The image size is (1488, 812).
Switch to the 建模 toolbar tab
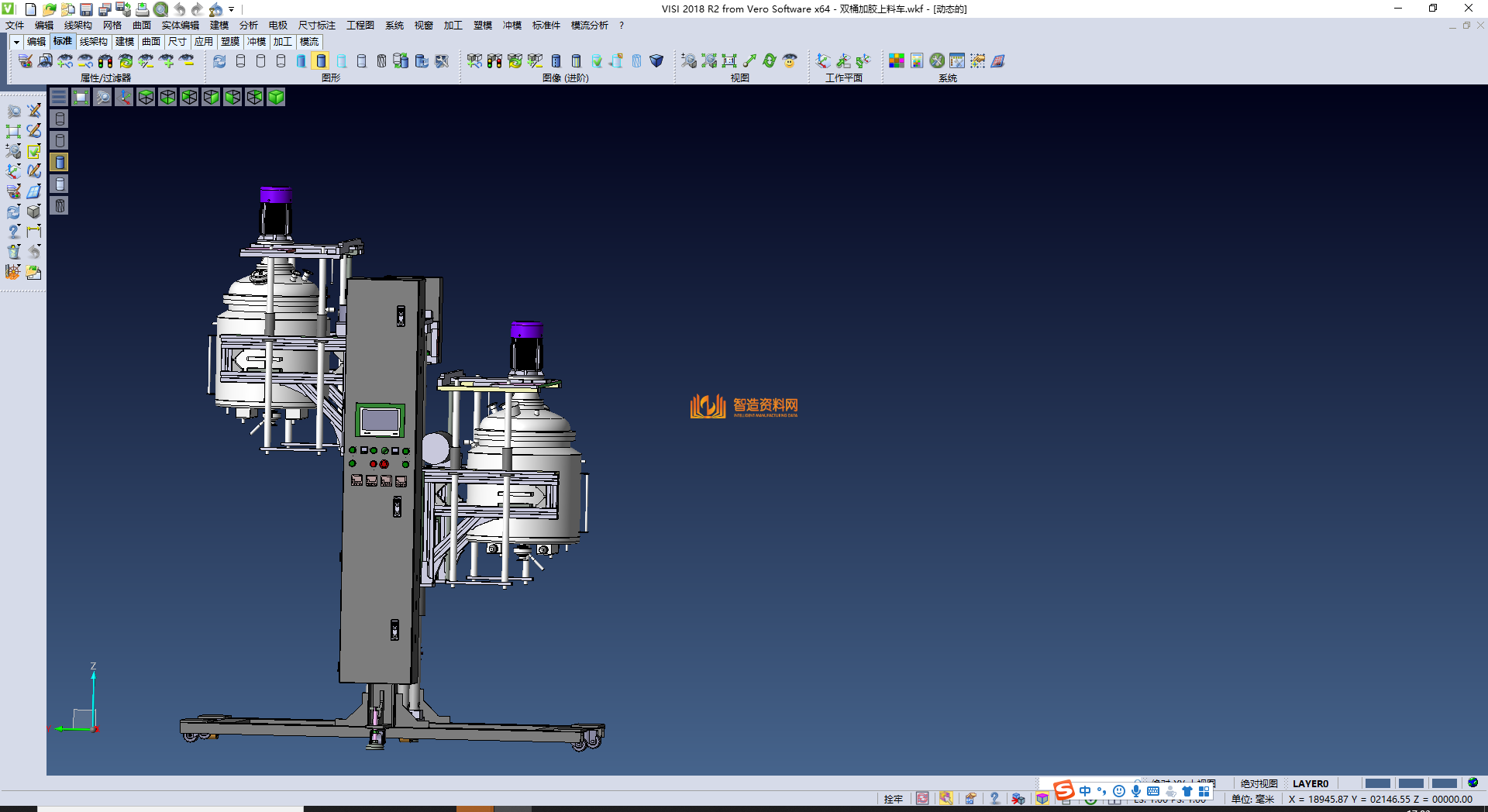pyautogui.click(x=124, y=42)
